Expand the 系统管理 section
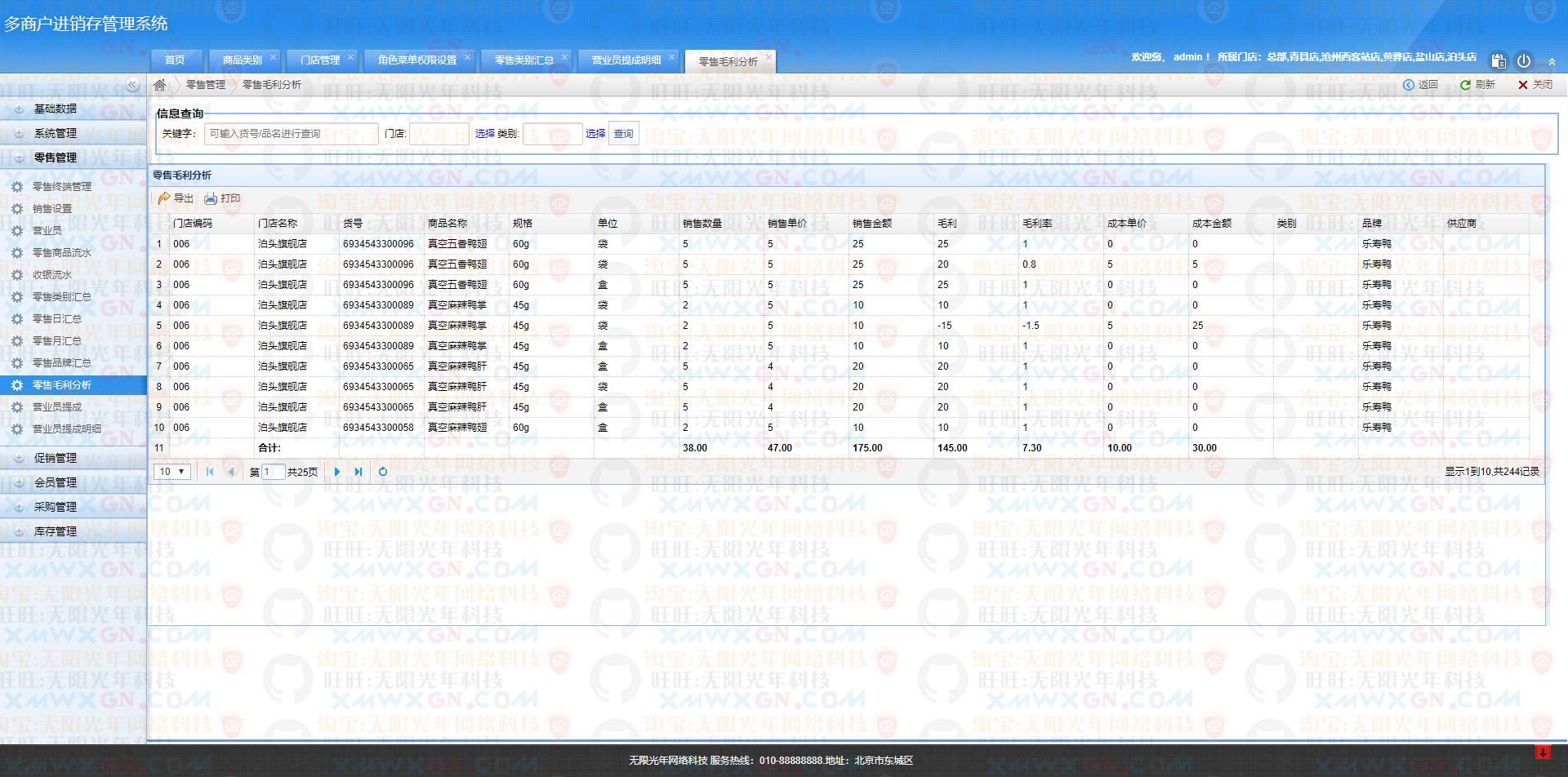 click(x=73, y=133)
